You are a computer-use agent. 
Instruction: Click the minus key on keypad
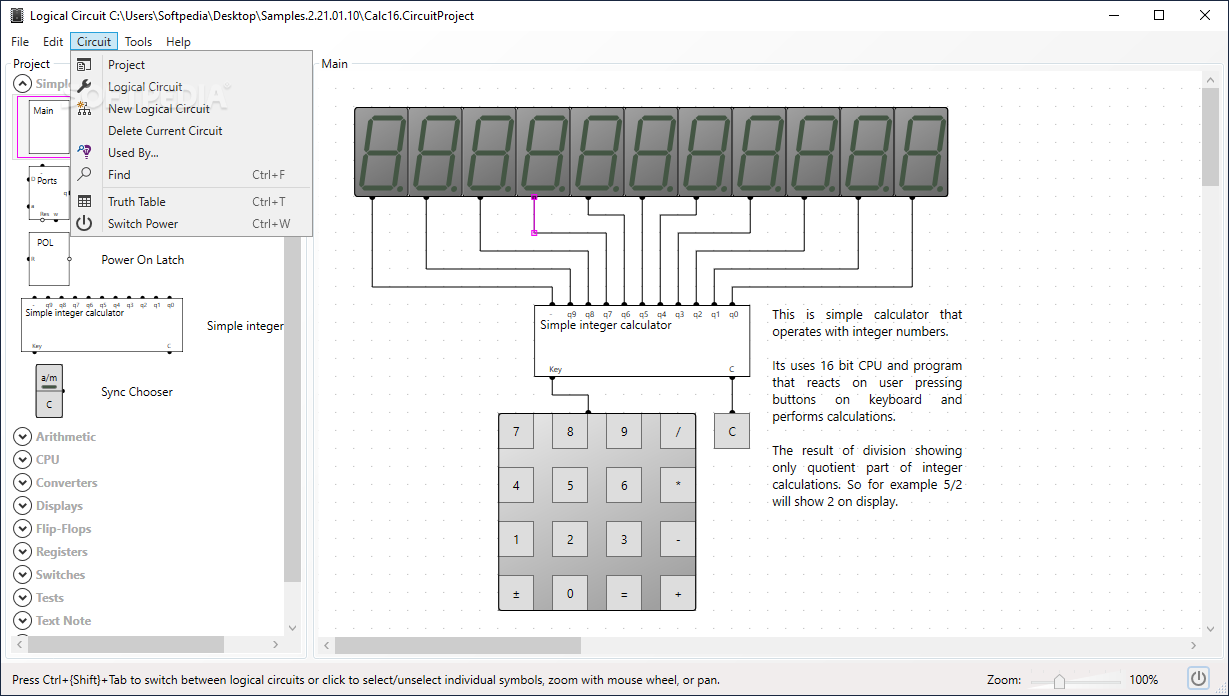pyautogui.click(x=678, y=540)
